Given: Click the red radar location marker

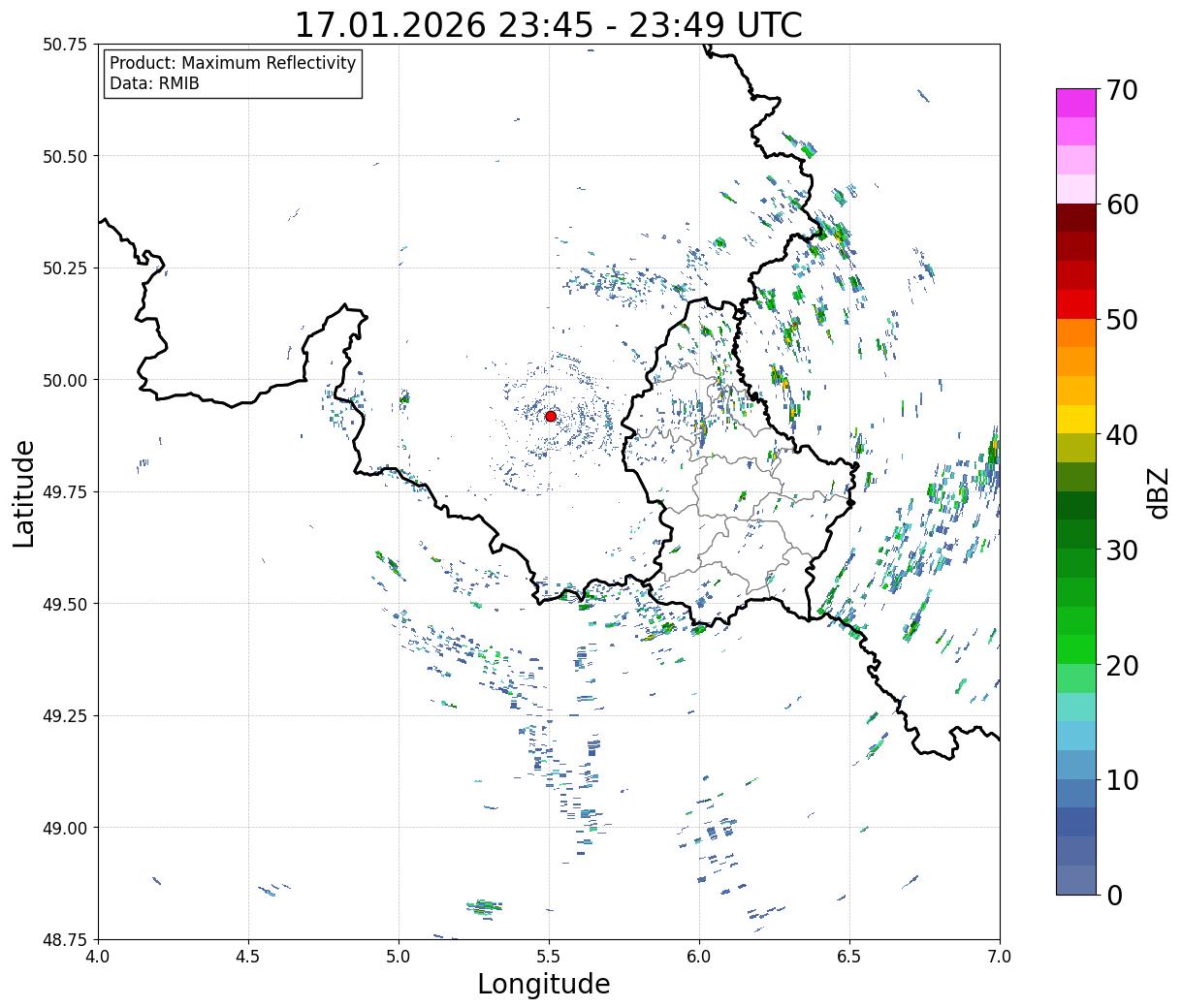Looking at the screenshot, I should pyautogui.click(x=551, y=416).
